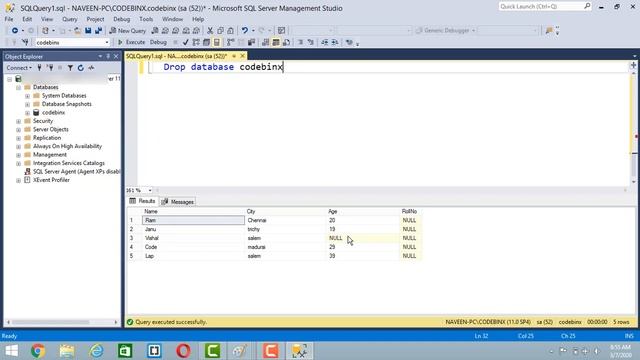Select the Replication tree item
640x360 pixels.
coord(47,138)
